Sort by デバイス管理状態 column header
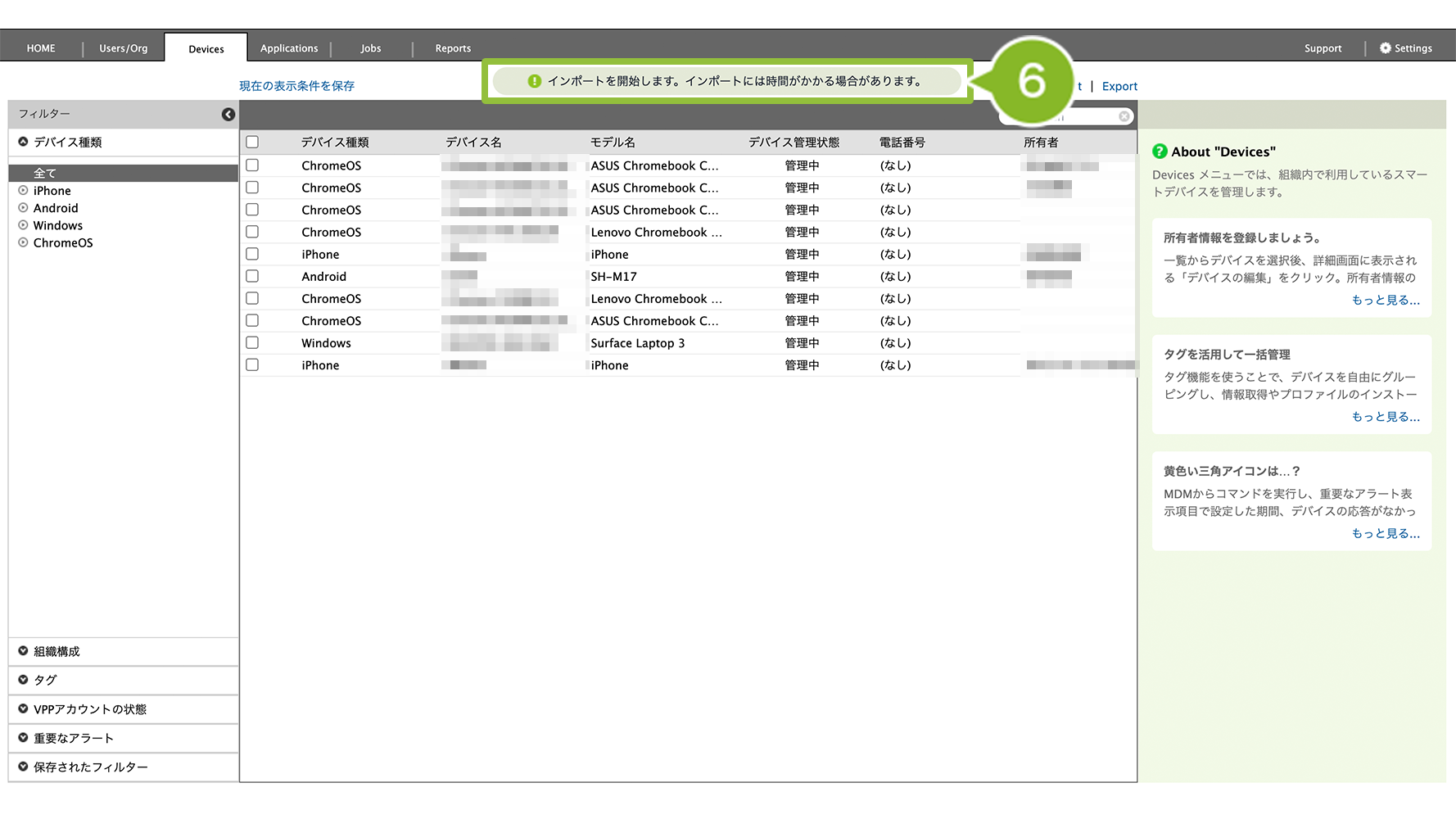Viewport: 1456px width, 819px height. (794, 143)
